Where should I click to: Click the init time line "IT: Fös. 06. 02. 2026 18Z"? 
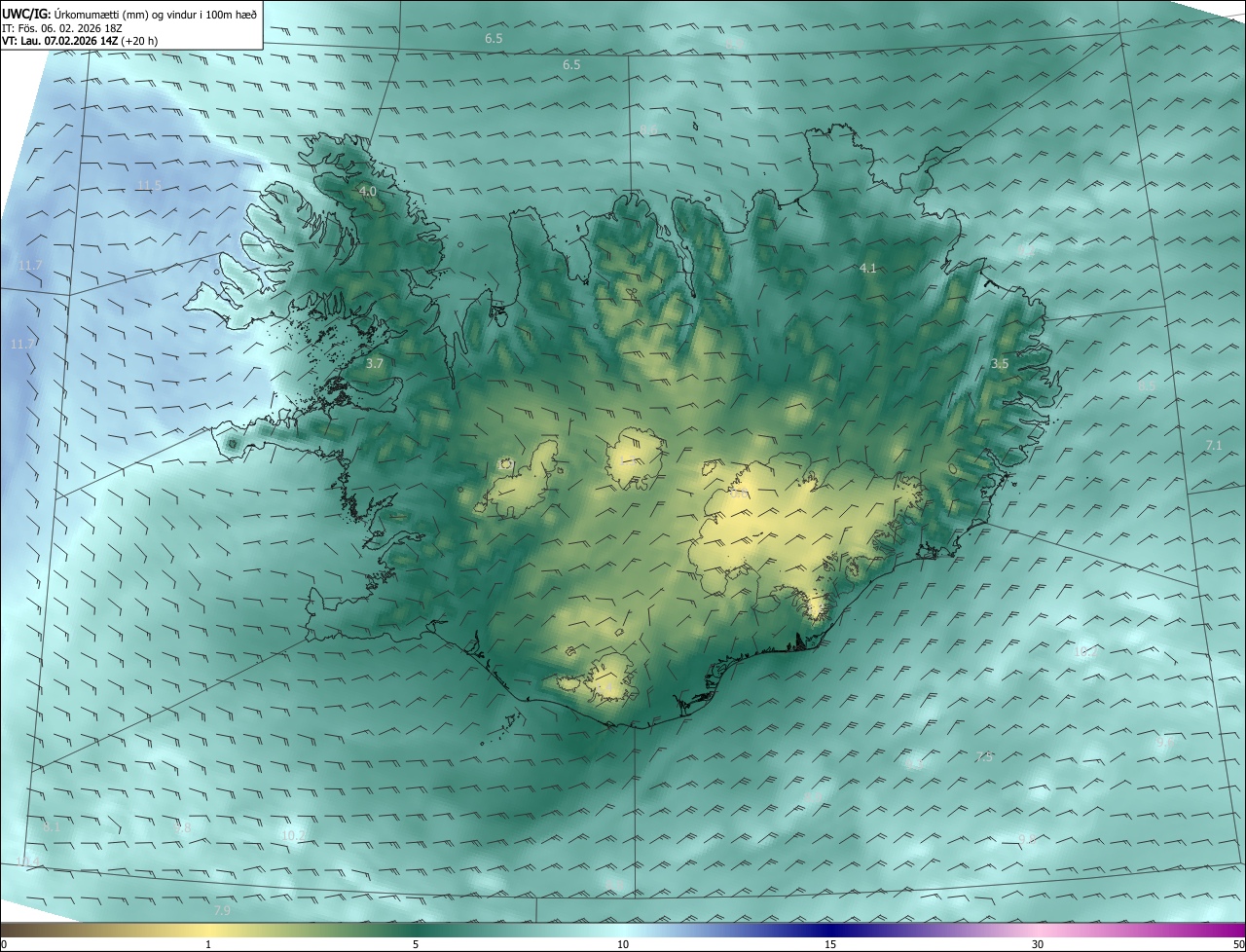64,28
